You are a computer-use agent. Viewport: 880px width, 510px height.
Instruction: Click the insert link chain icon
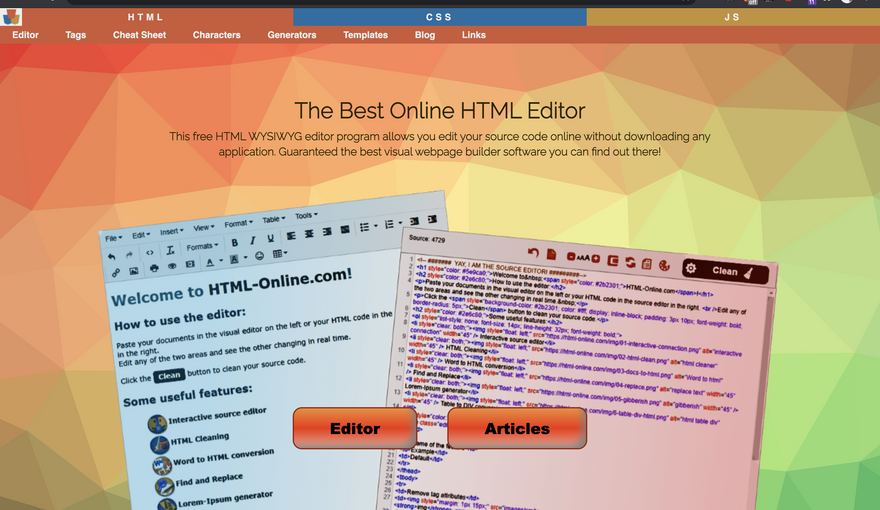115,272
